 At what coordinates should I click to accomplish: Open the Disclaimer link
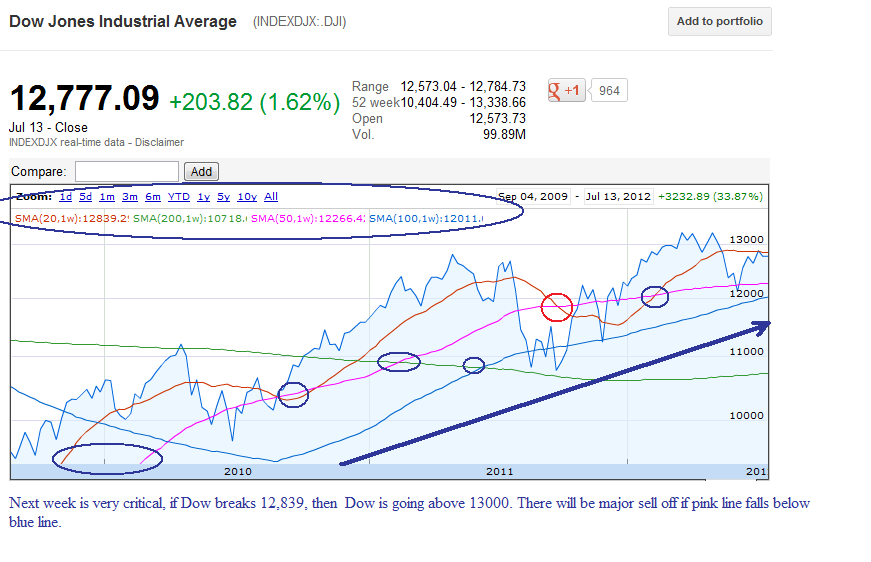coord(159,142)
